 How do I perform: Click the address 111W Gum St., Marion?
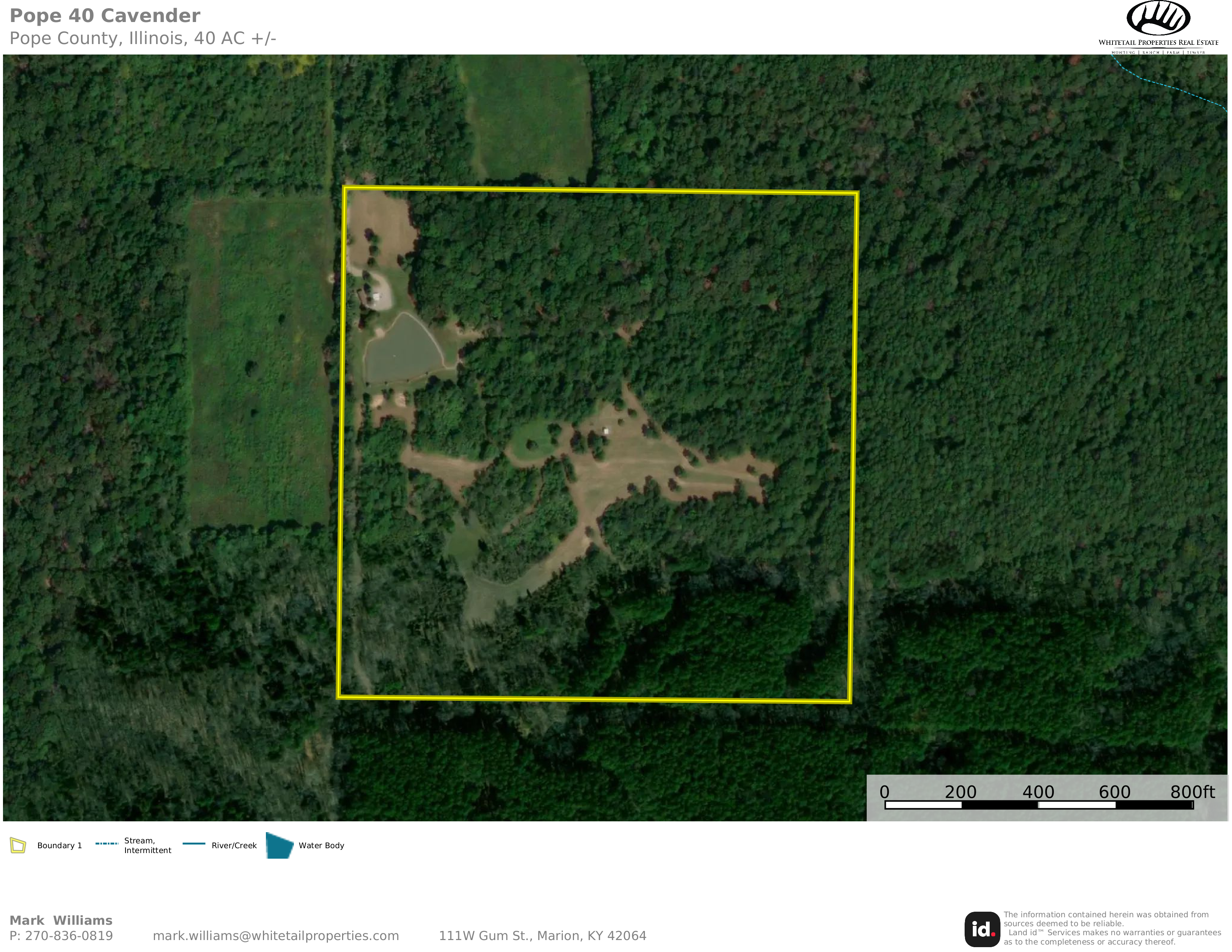(x=542, y=936)
